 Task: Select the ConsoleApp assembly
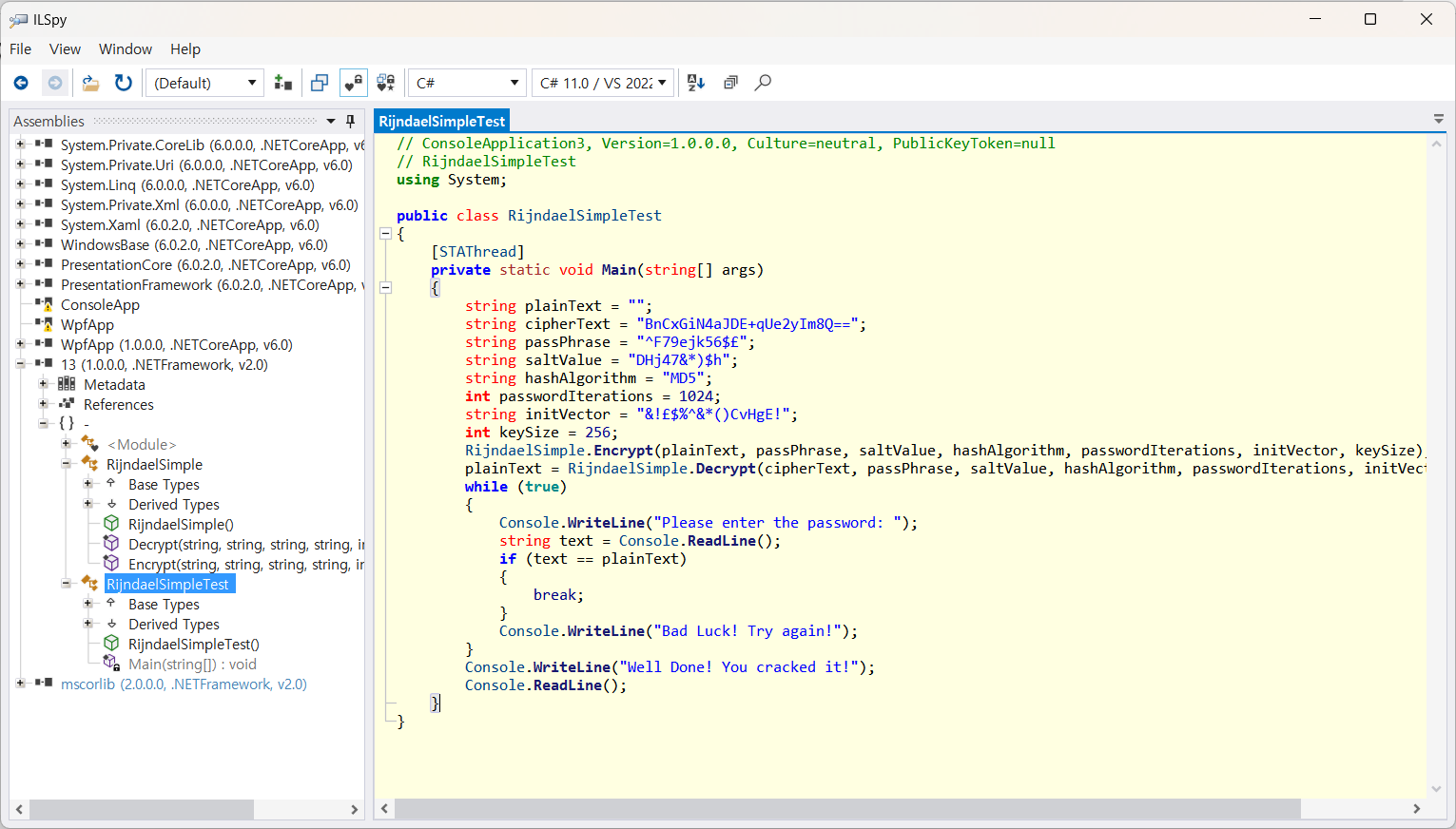pos(100,305)
